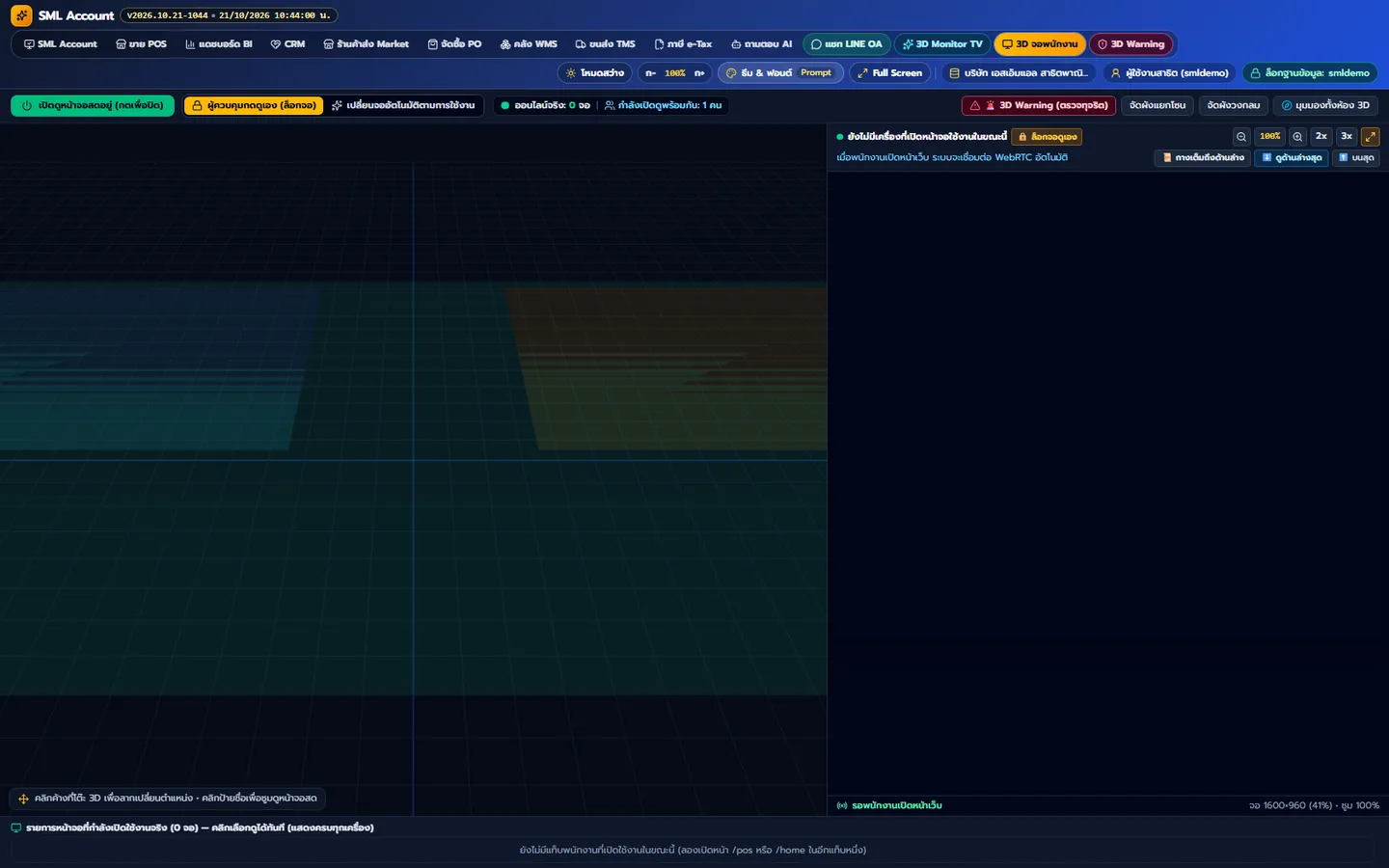The height and width of the screenshot is (868, 1389).
Task: Toggle the ล็อกจอดูเอง lock in preview panel
Action: click(1047, 137)
